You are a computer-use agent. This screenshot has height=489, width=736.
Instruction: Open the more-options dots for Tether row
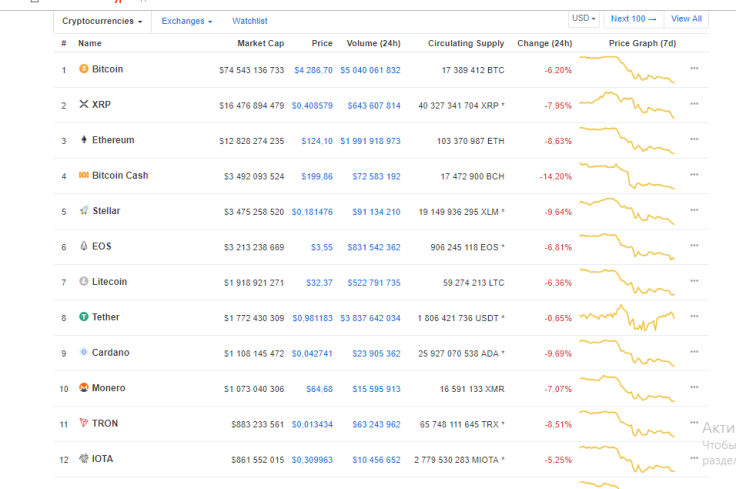point(694,316)
